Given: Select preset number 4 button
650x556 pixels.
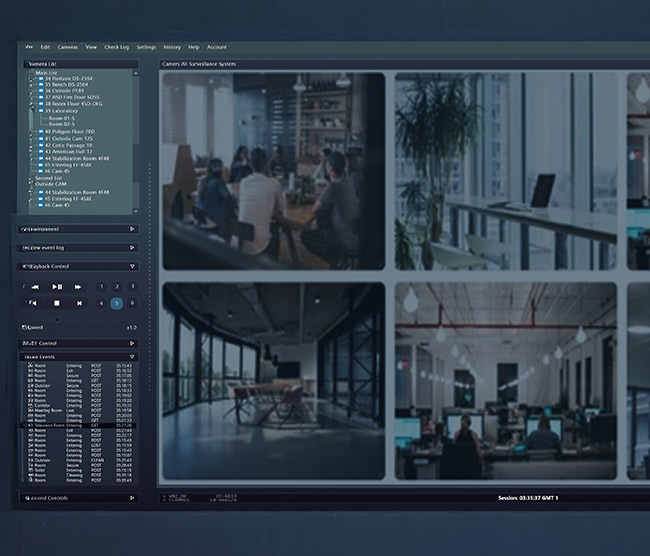Looking at the screenshot, I should [100, 303].
